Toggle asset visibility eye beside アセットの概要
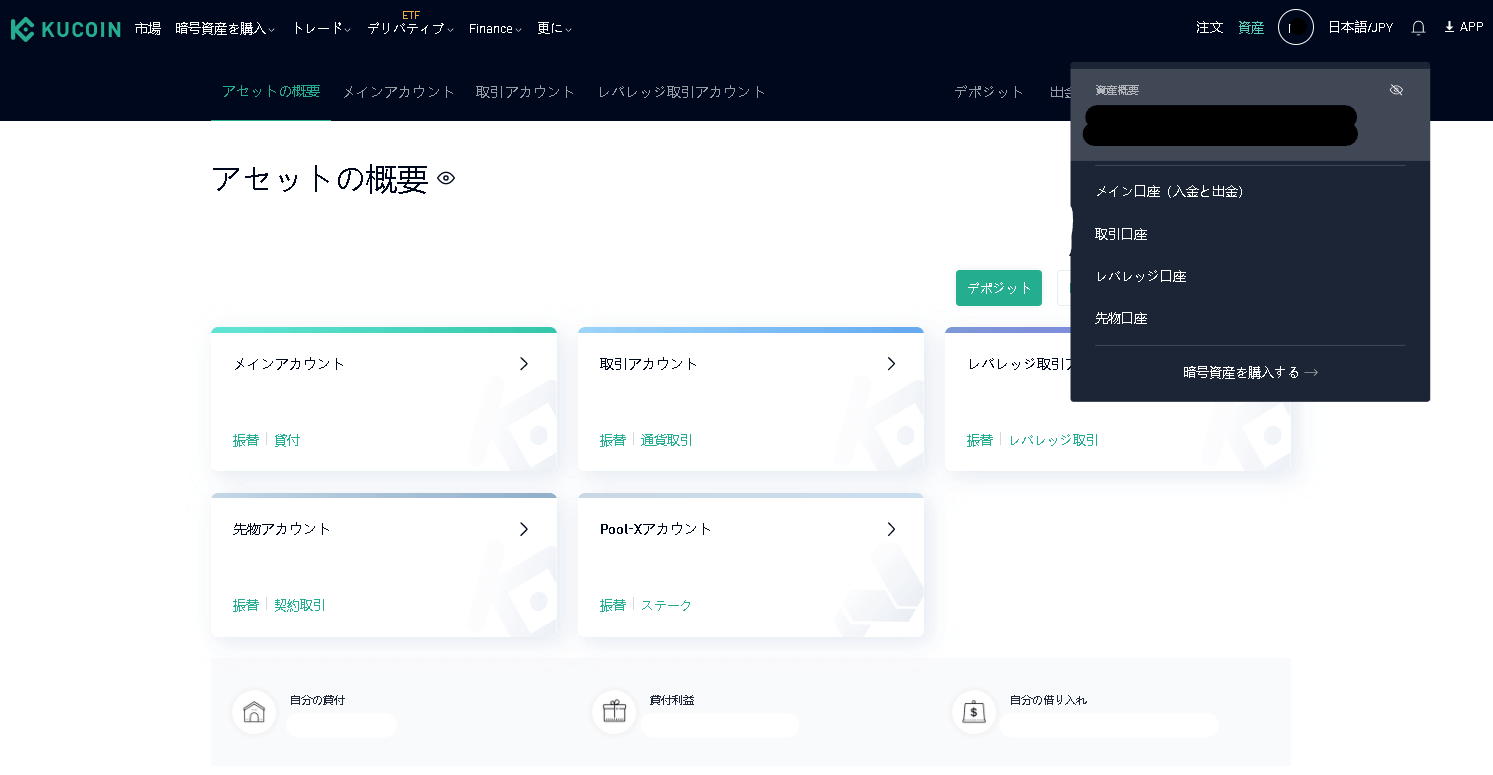The image size is (1493, 775). (x=446, y=178)
